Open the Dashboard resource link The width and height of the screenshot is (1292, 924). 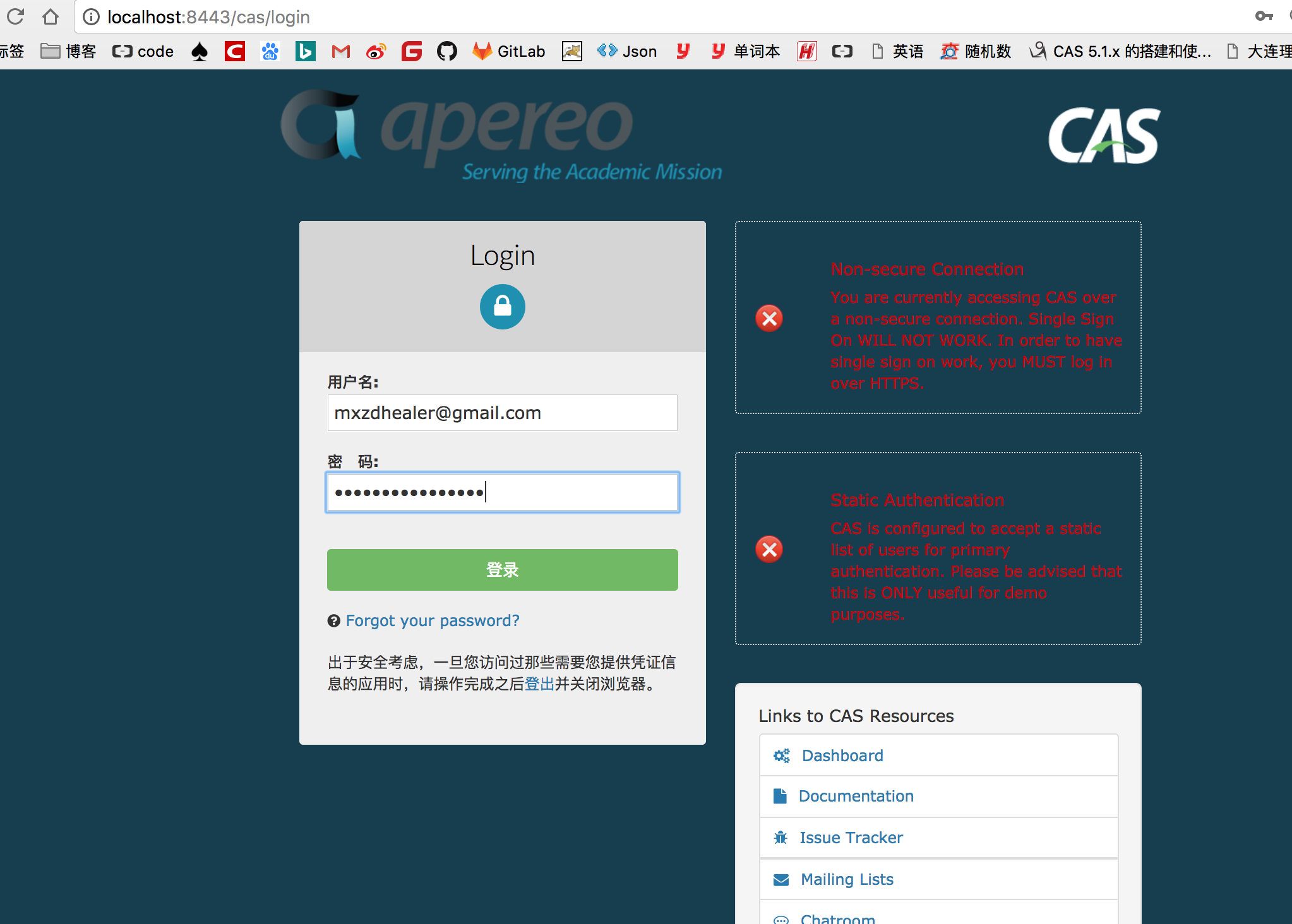click(842, 755)
